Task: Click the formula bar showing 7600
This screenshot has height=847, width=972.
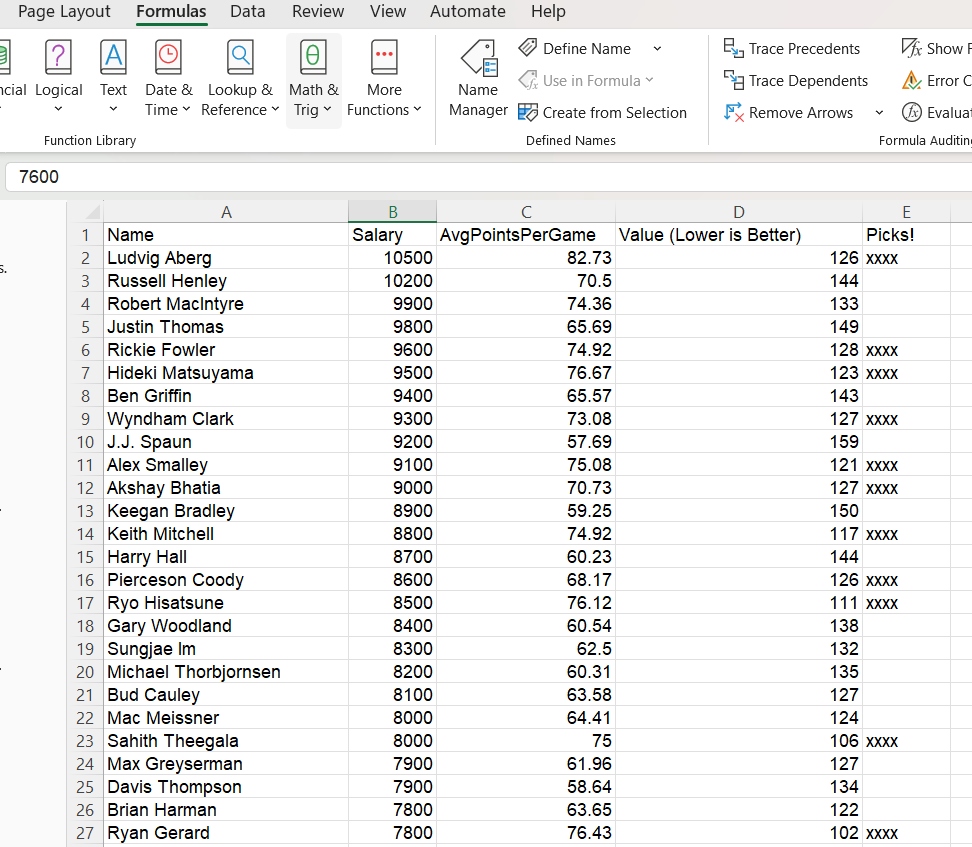Action: point(488,177)
